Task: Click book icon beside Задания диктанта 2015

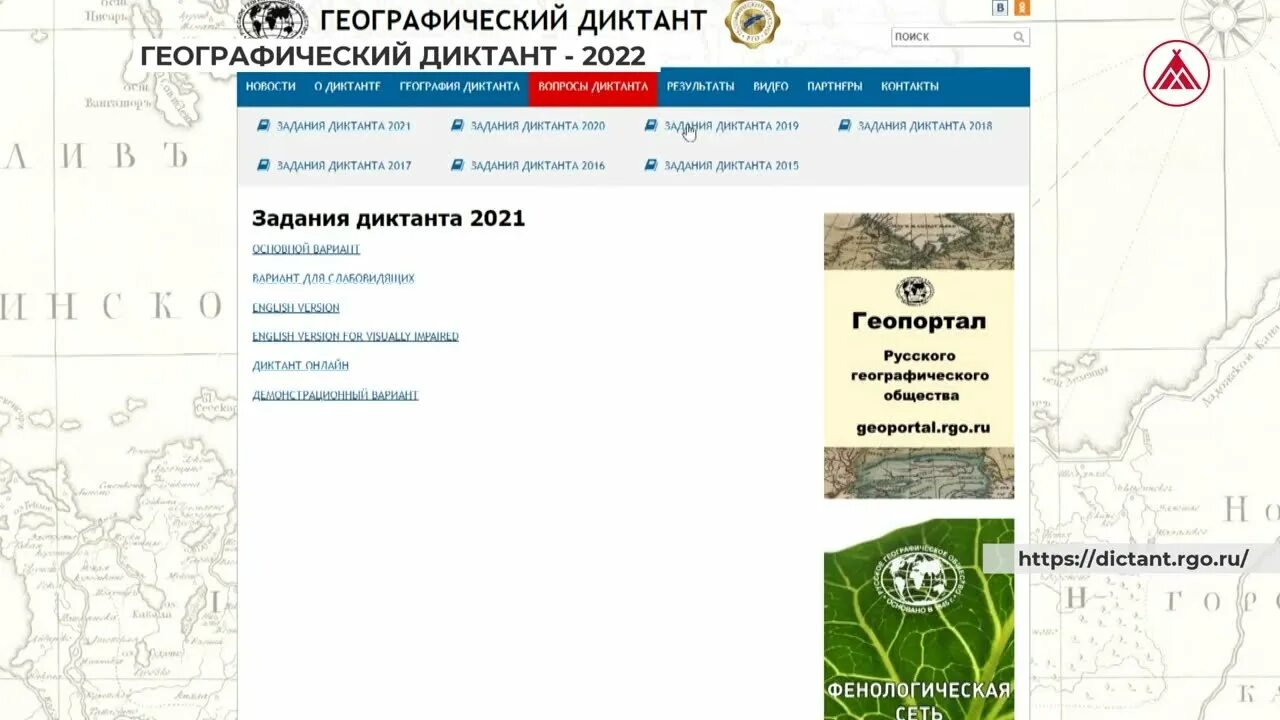Action: tap(651, 165)
